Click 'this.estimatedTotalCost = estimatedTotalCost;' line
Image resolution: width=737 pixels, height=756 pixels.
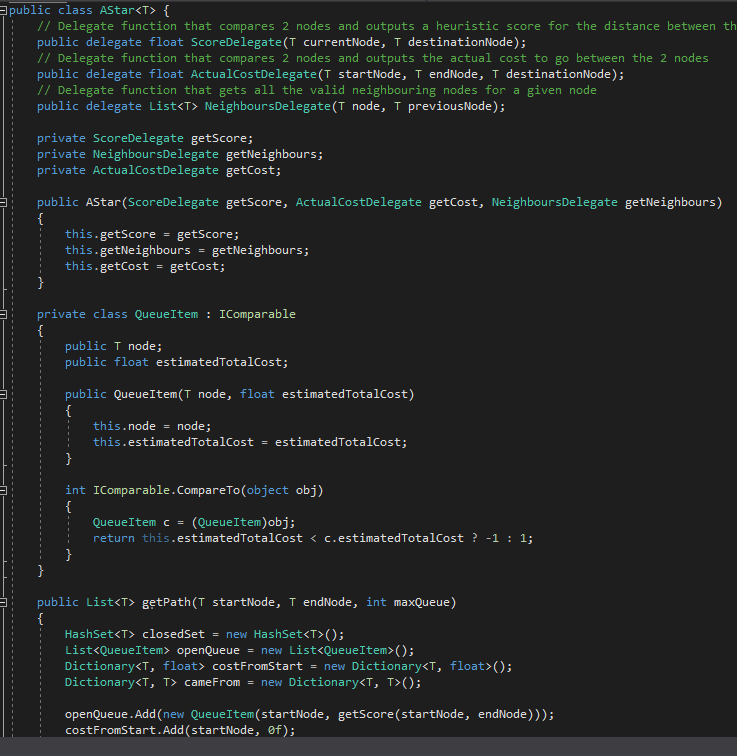[x=250, y=442]
